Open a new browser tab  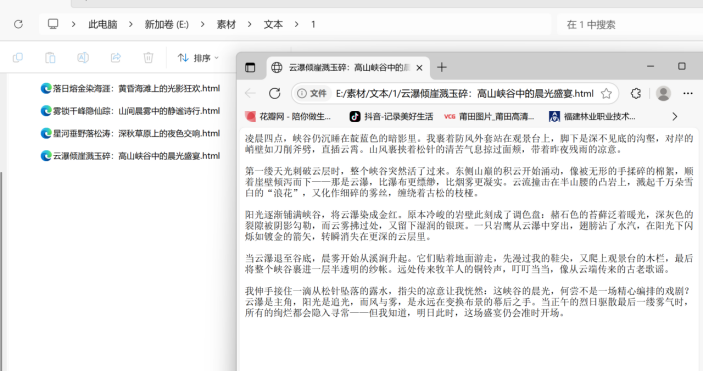pos(442,67)
